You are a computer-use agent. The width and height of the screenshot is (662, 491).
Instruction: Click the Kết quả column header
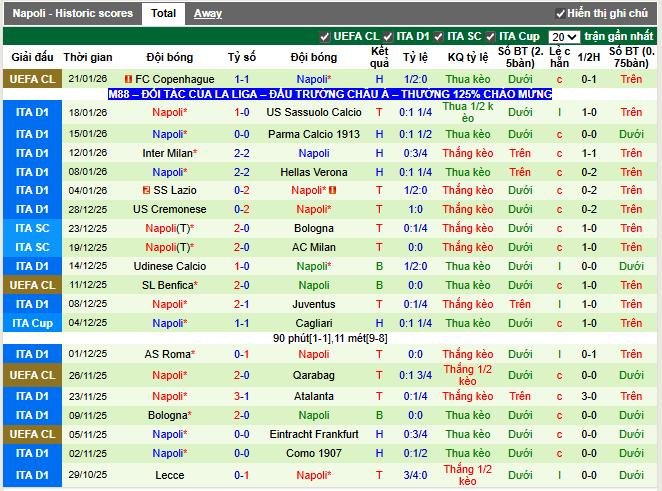379,57
